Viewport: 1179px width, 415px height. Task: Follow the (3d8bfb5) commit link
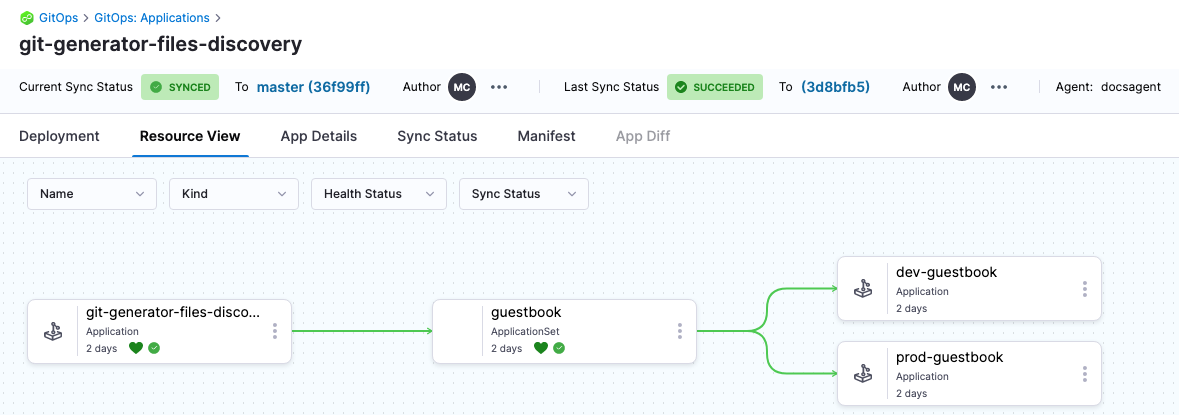coord(835,87)
